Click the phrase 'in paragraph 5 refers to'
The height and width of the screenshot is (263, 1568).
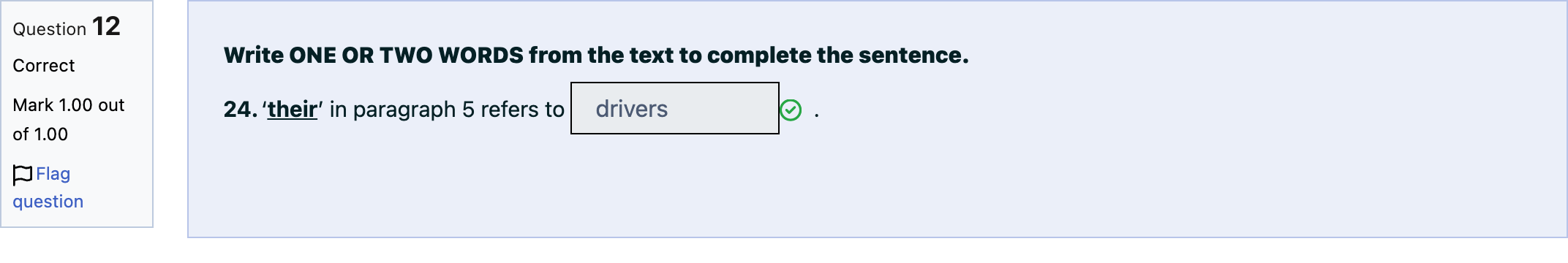pyautogui.click(x=447, y=110)
